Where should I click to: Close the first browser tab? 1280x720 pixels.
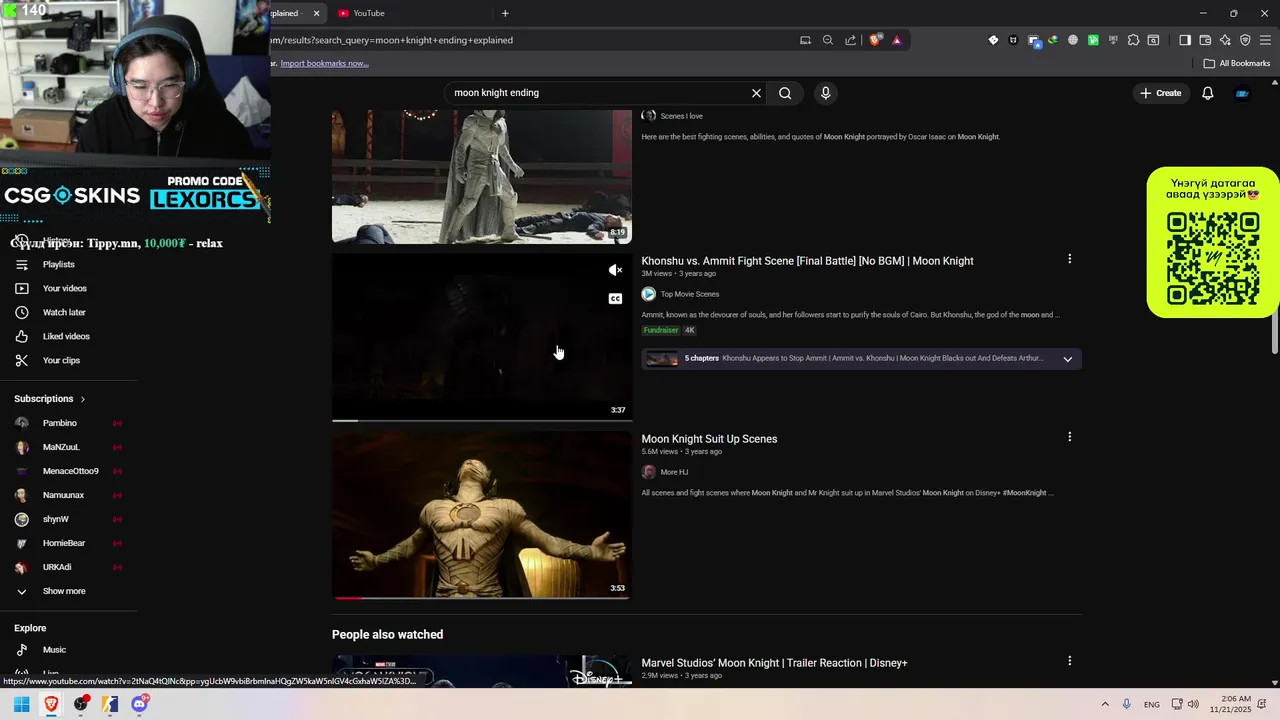[316, 13]
